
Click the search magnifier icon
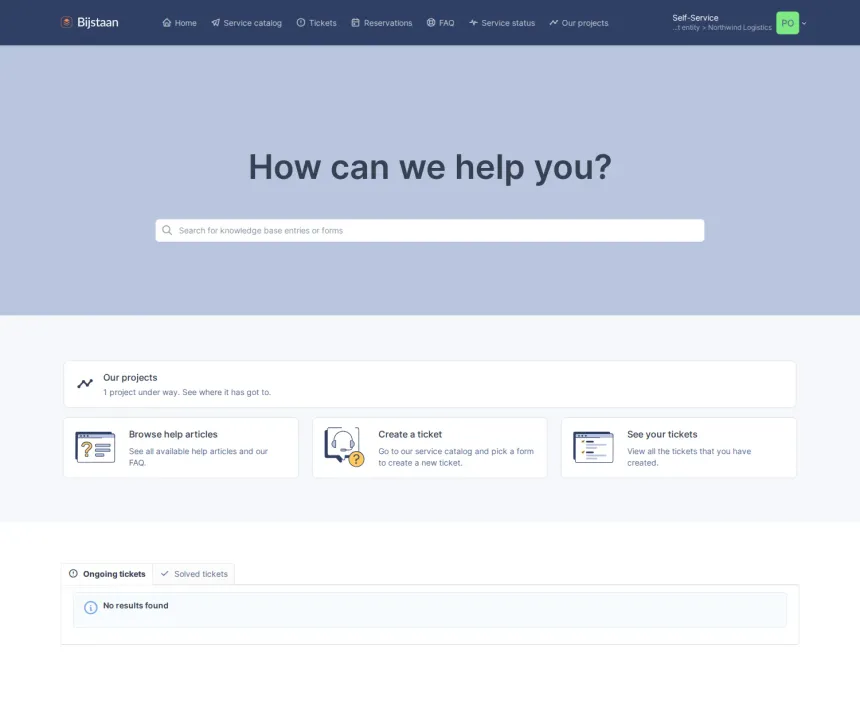167,230
